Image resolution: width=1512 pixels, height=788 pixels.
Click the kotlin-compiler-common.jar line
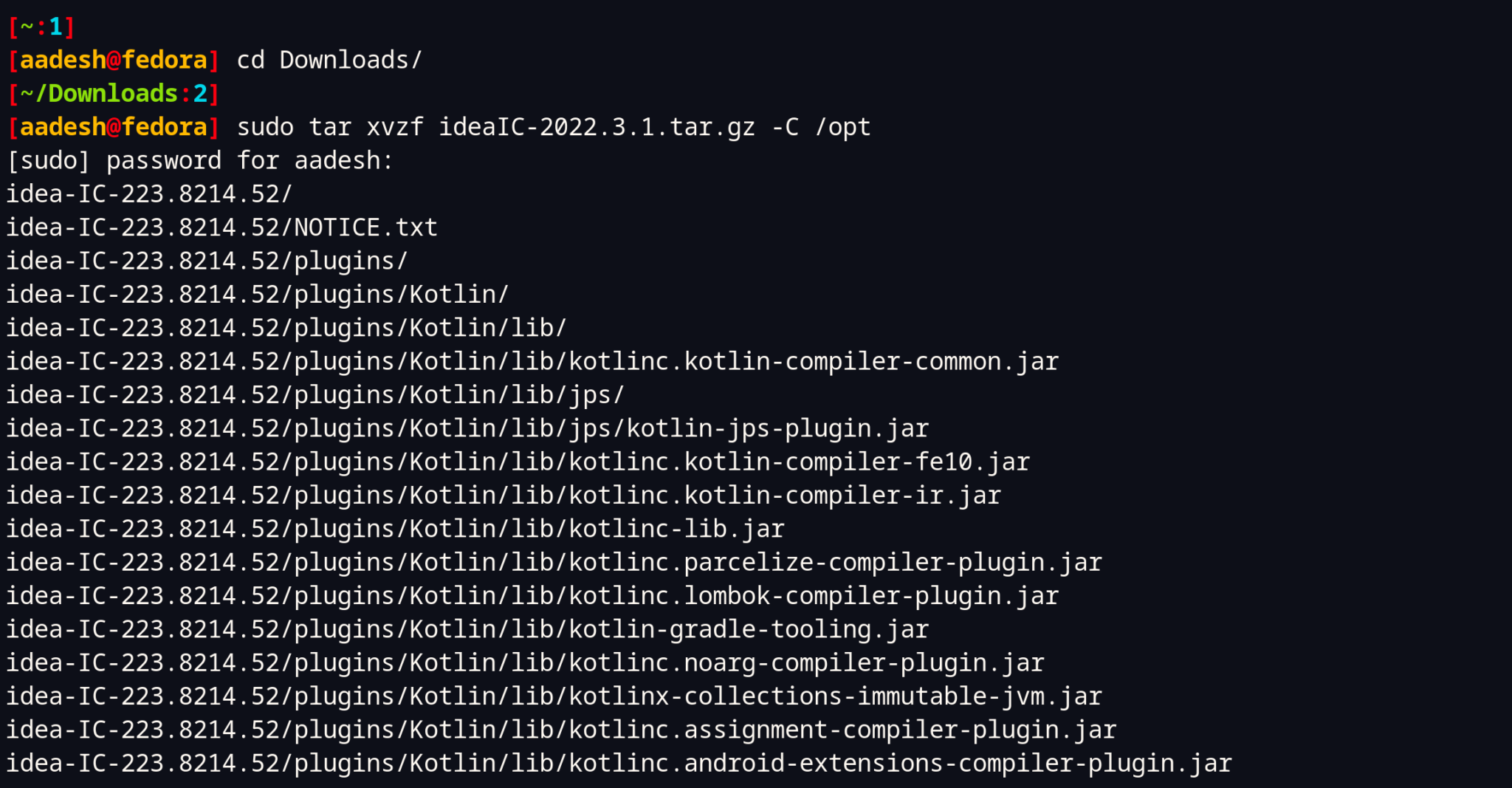click(x=532, y=361)
